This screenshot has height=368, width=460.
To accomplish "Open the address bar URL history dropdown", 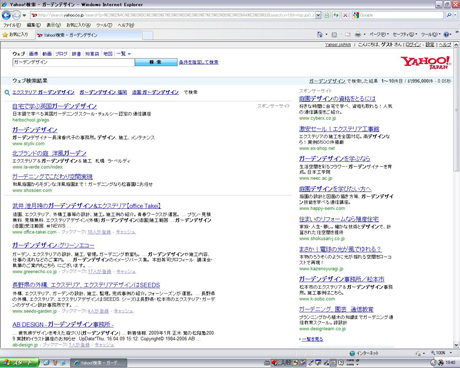I will (x=318, y=15).
